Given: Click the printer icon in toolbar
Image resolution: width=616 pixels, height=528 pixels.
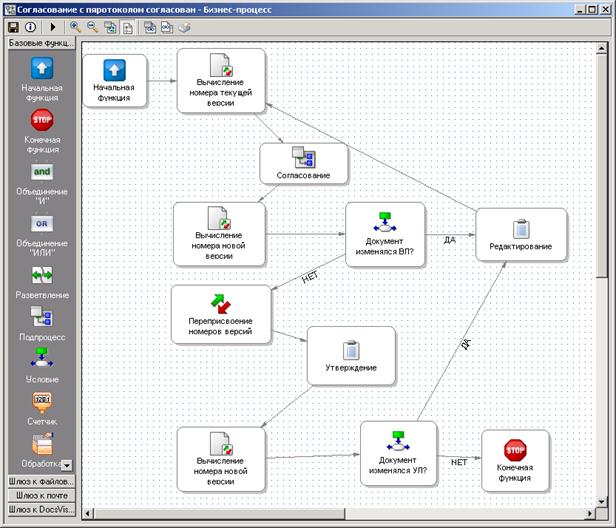Looking at the screenshot, I should 185,27.
